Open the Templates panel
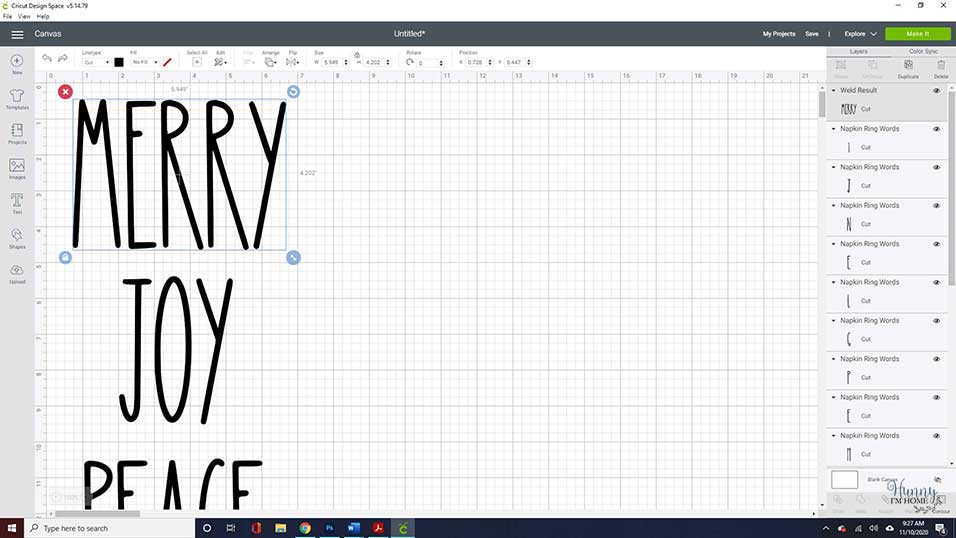 click(x=17, y=99)
